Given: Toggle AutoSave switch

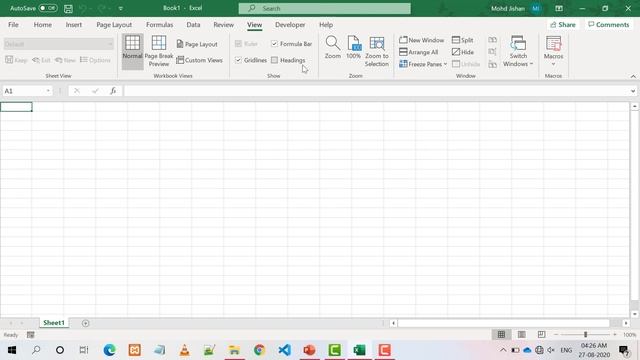Looking at the screenshot, I should click(x=48, y=8).
